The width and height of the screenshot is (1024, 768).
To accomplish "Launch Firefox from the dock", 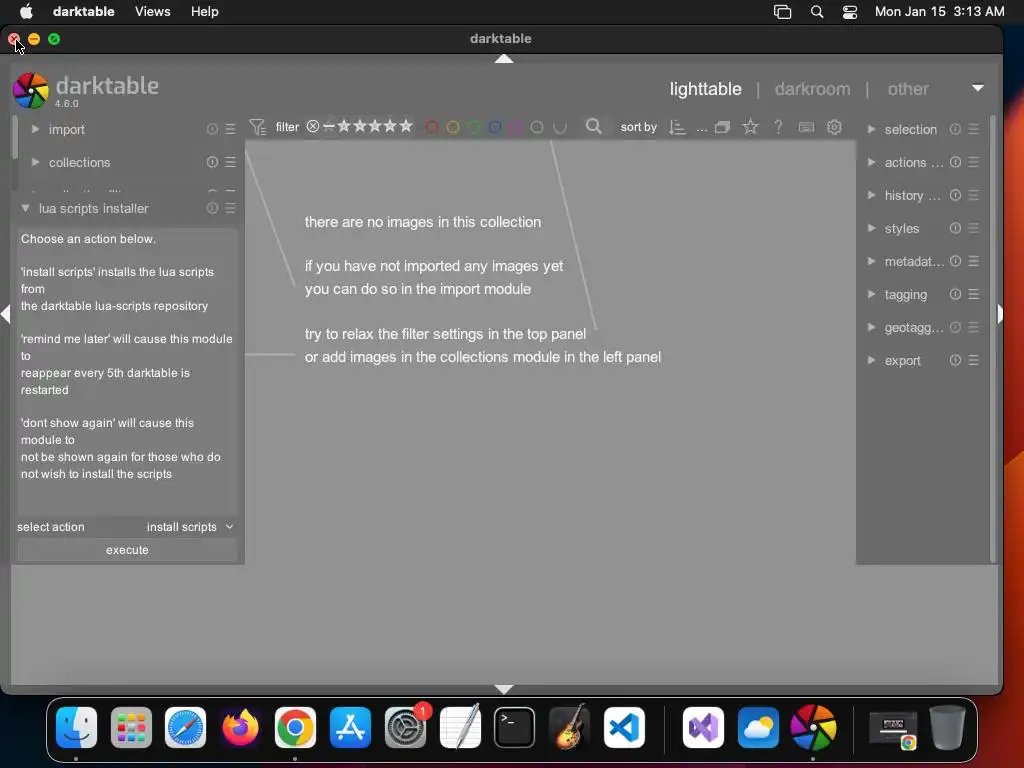I will [240, 728].
